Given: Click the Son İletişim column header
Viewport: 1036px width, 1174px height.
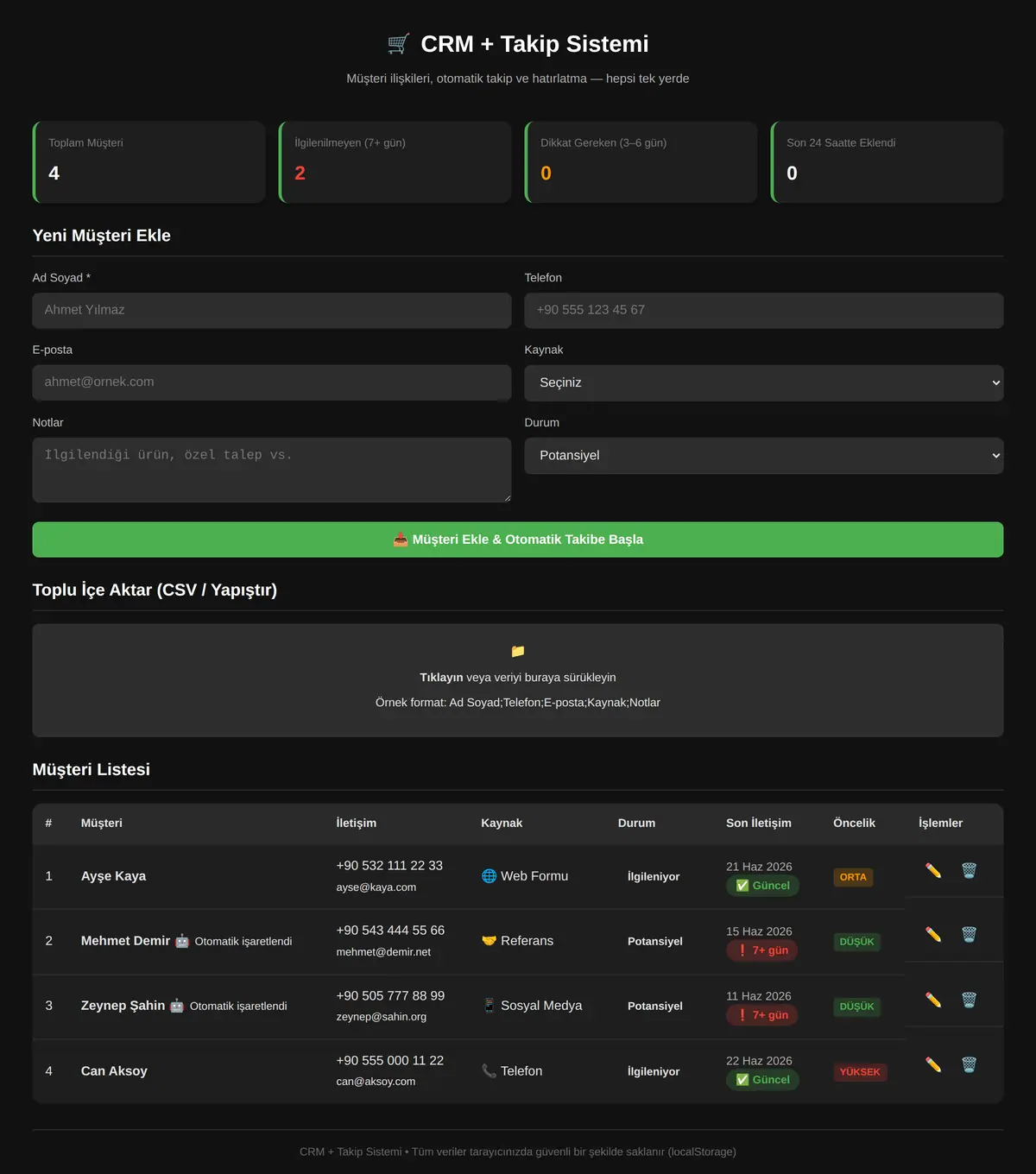Looking at the screenshot, I should coord(759,824).
